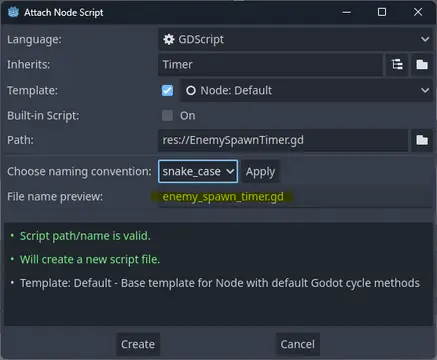Click the enemy_spawn_timer.gd file name preview
Screen dimensions: 437x360
(x=223, y=197)
